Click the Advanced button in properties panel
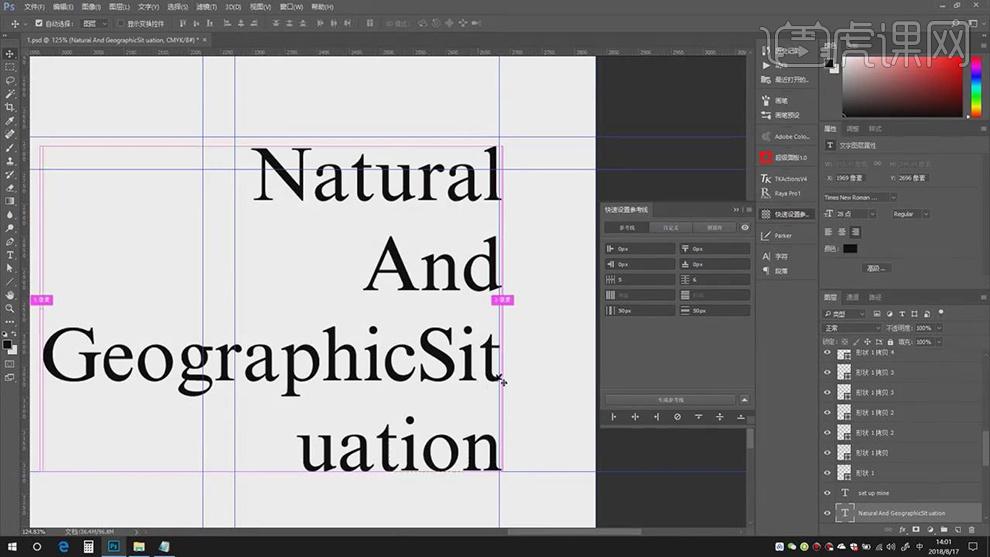Viewport: 990px width, 557px height. (x=877, y=268)
